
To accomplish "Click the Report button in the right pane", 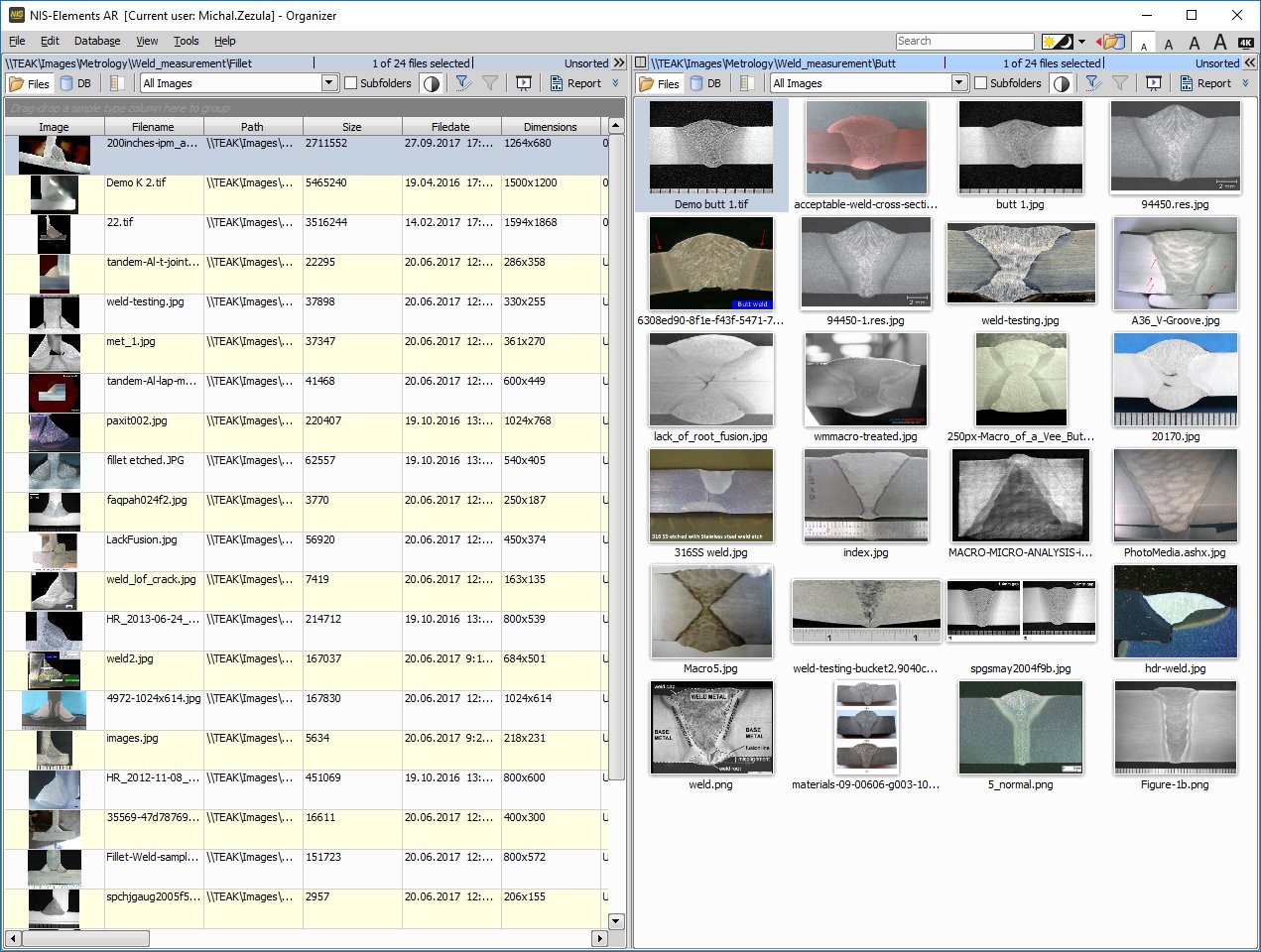I will [1205, 83].
